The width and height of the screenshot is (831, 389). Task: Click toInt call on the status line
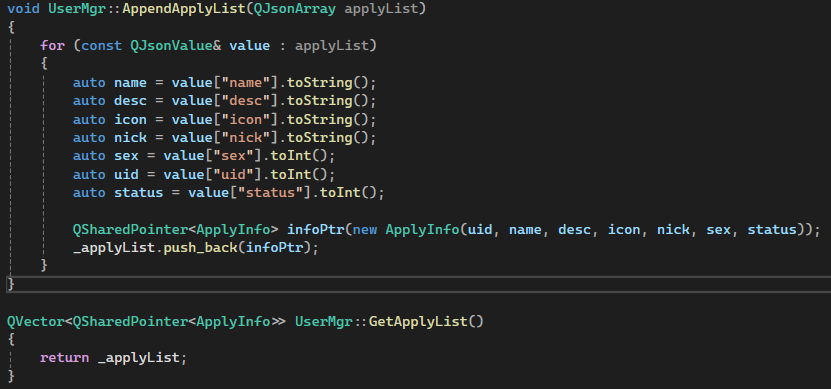(340, 192)
